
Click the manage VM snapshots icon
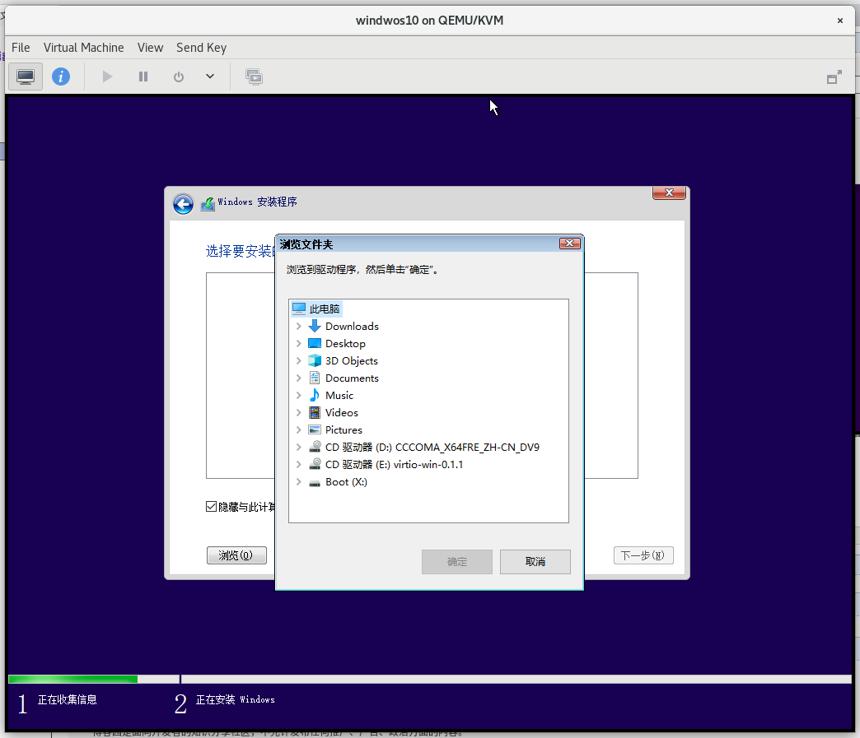pyautogui.click(x=254, y=77)
